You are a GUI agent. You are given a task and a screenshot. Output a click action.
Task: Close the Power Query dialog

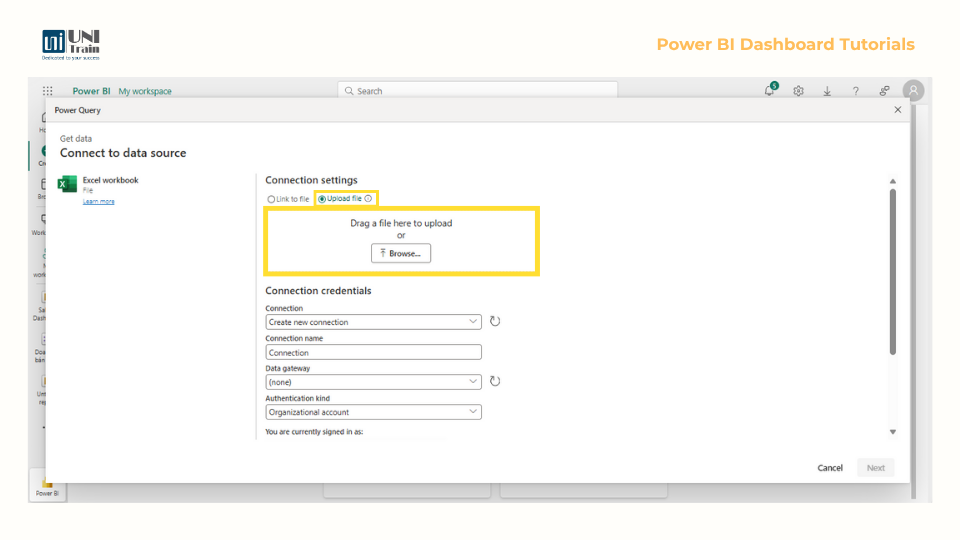pos(898,110)
